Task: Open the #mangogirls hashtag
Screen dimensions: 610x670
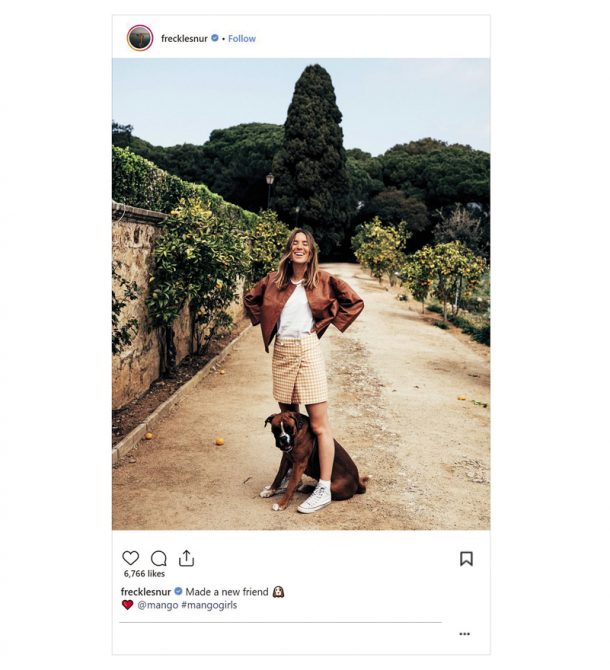Action: pos(209,605)
